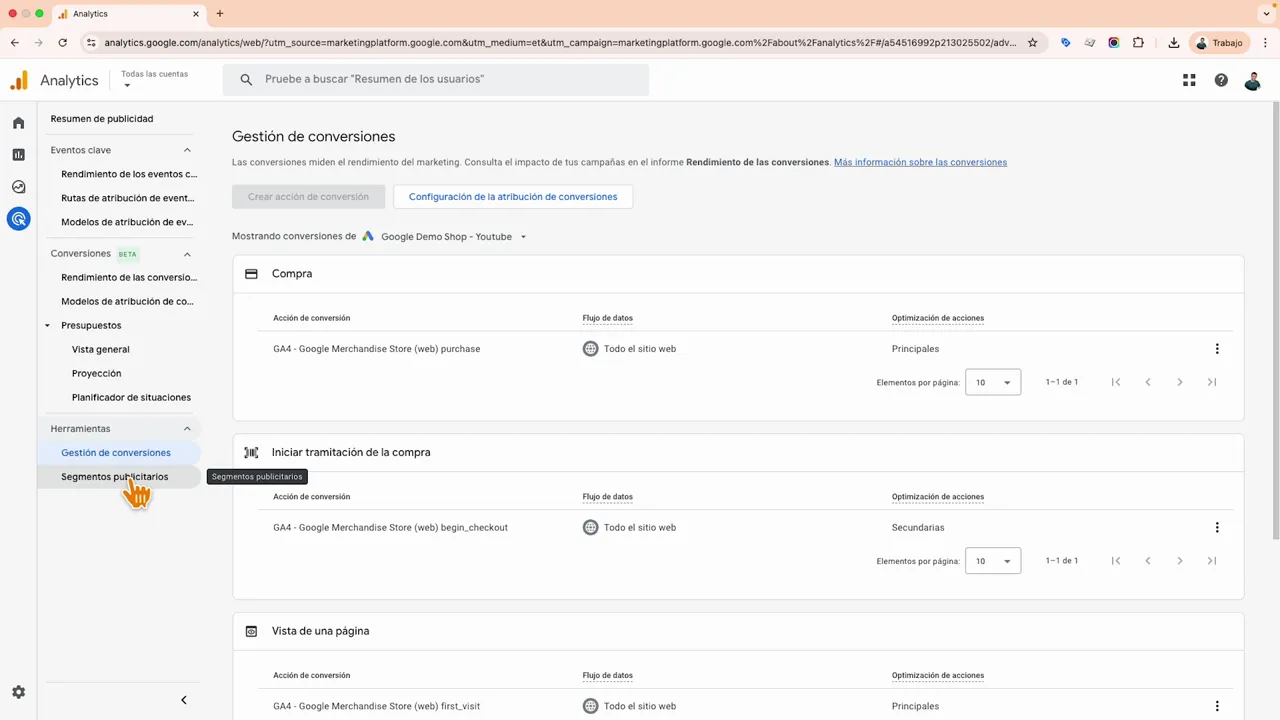
Task: Collapse the Herramientas section
Action: pyautogui.click(x=187, y=429)
